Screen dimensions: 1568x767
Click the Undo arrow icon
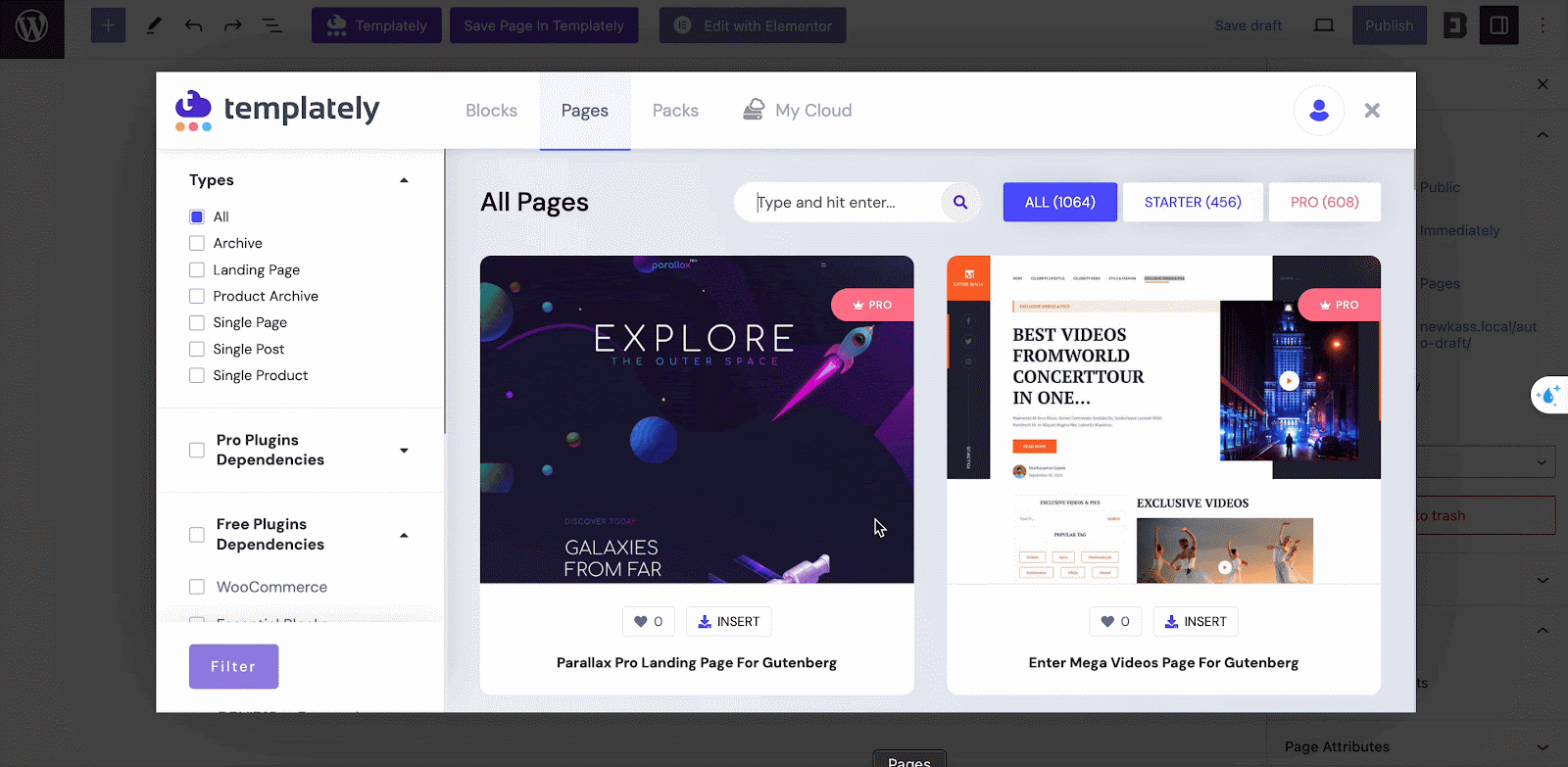193,25
